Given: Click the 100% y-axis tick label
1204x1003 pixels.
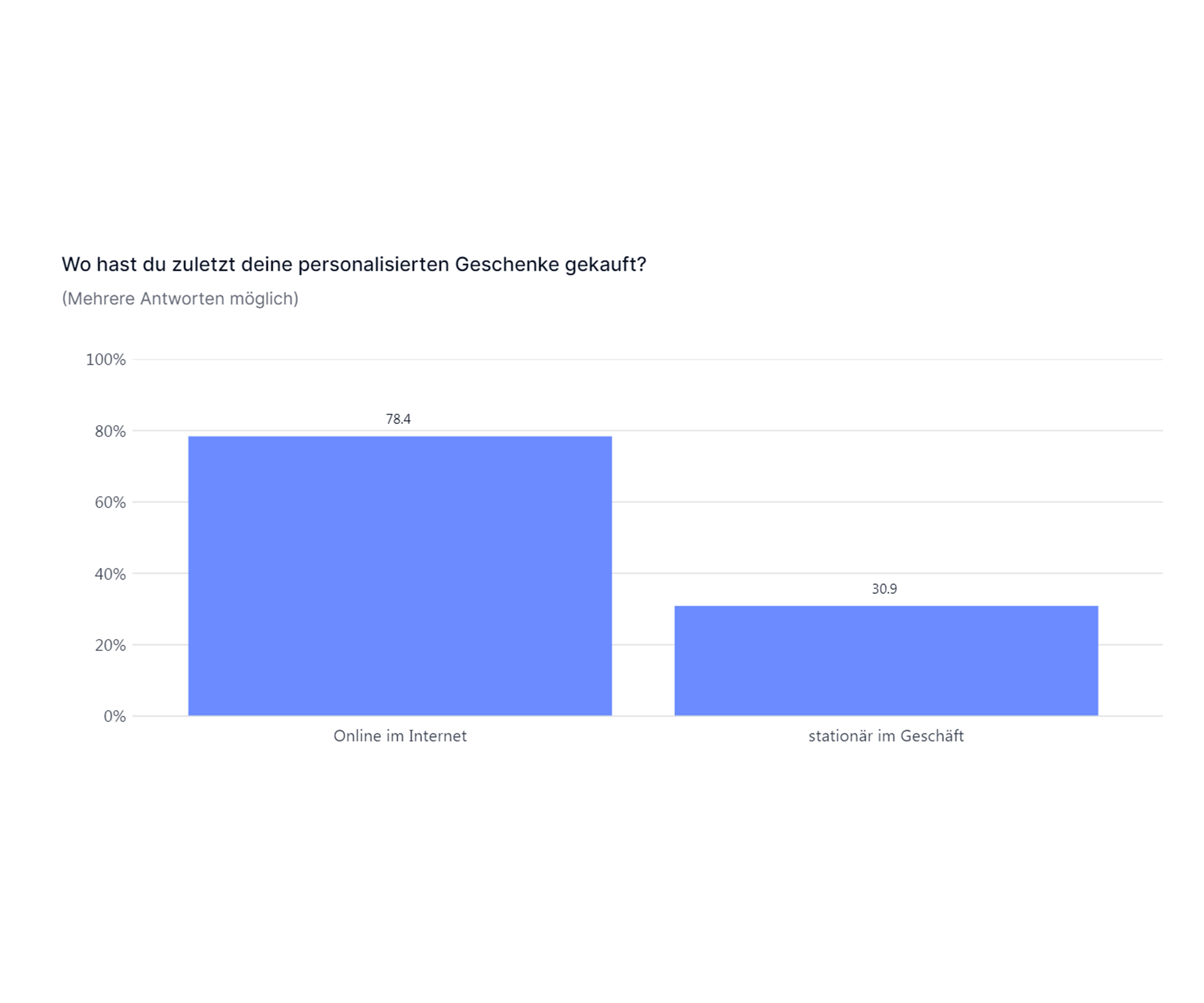Looking at the screenshot, I should click(106, 360).
